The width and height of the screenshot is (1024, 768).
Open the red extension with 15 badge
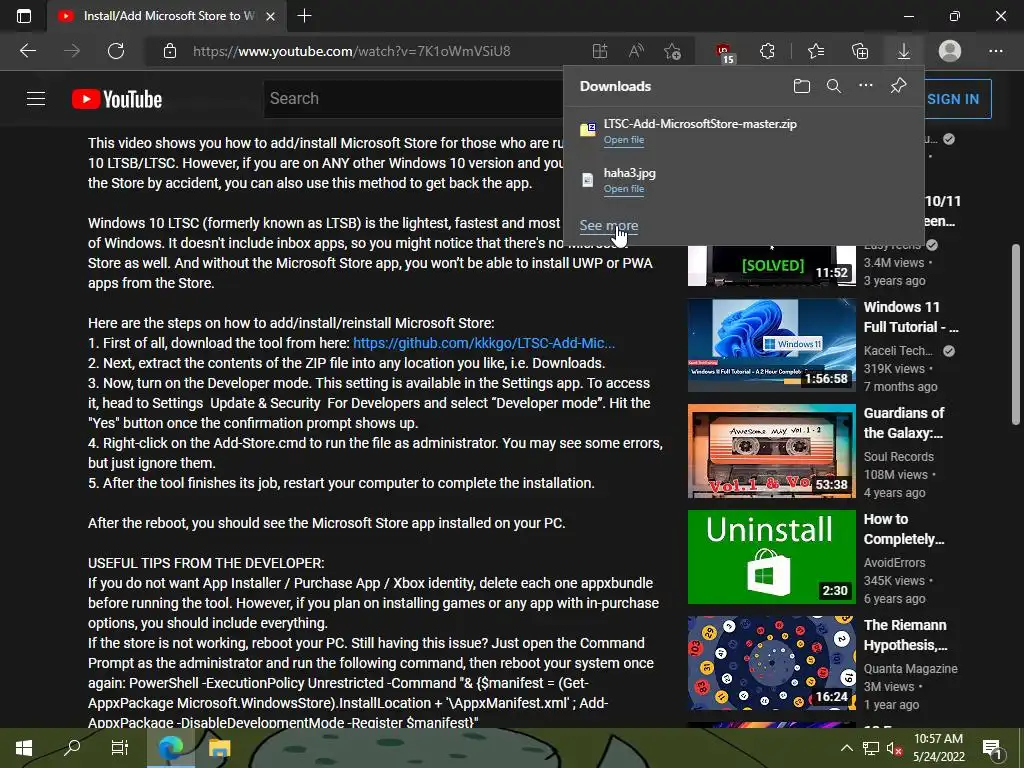tap(724, 52)
